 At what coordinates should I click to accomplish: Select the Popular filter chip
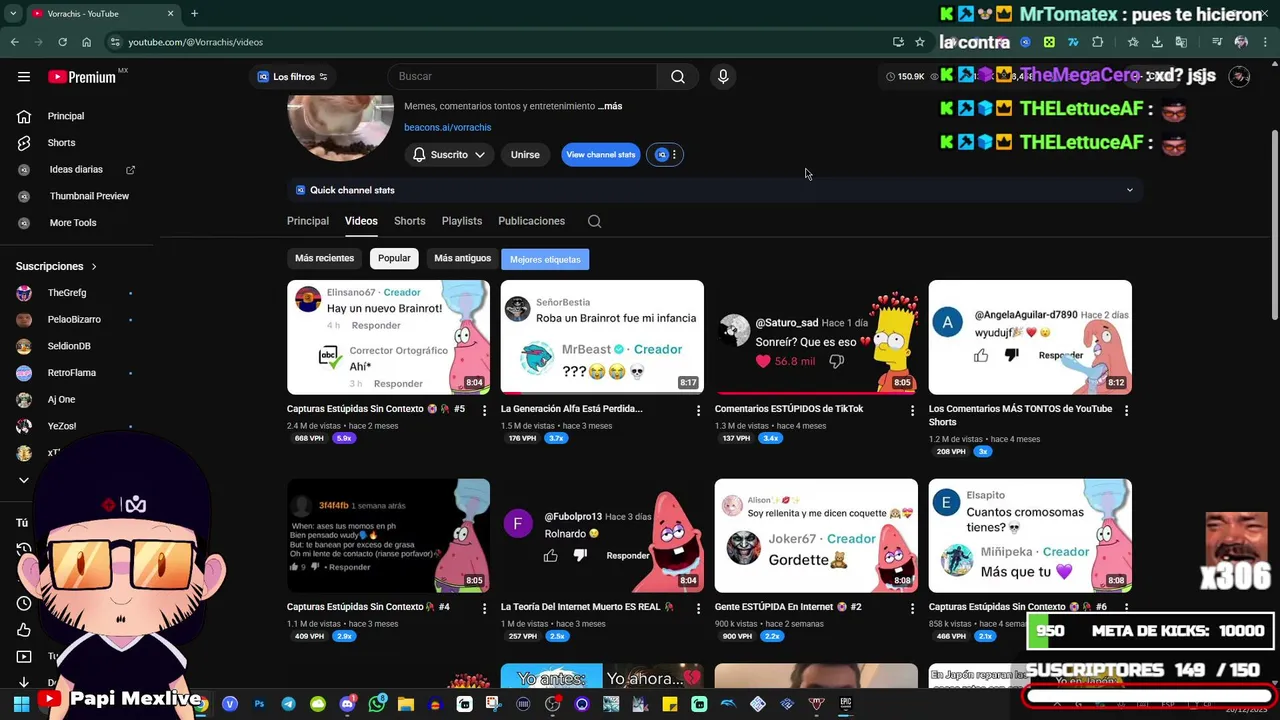(x=394, y=258)
